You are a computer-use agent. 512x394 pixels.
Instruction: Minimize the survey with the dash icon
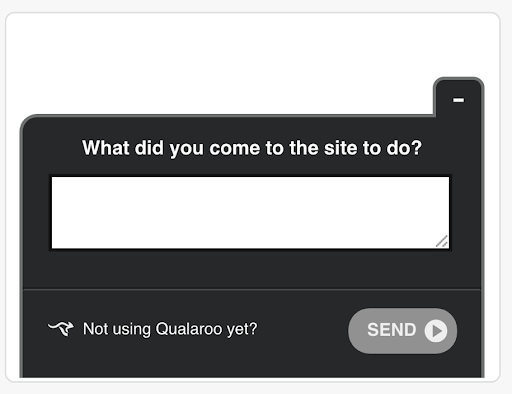coord(458,100)
